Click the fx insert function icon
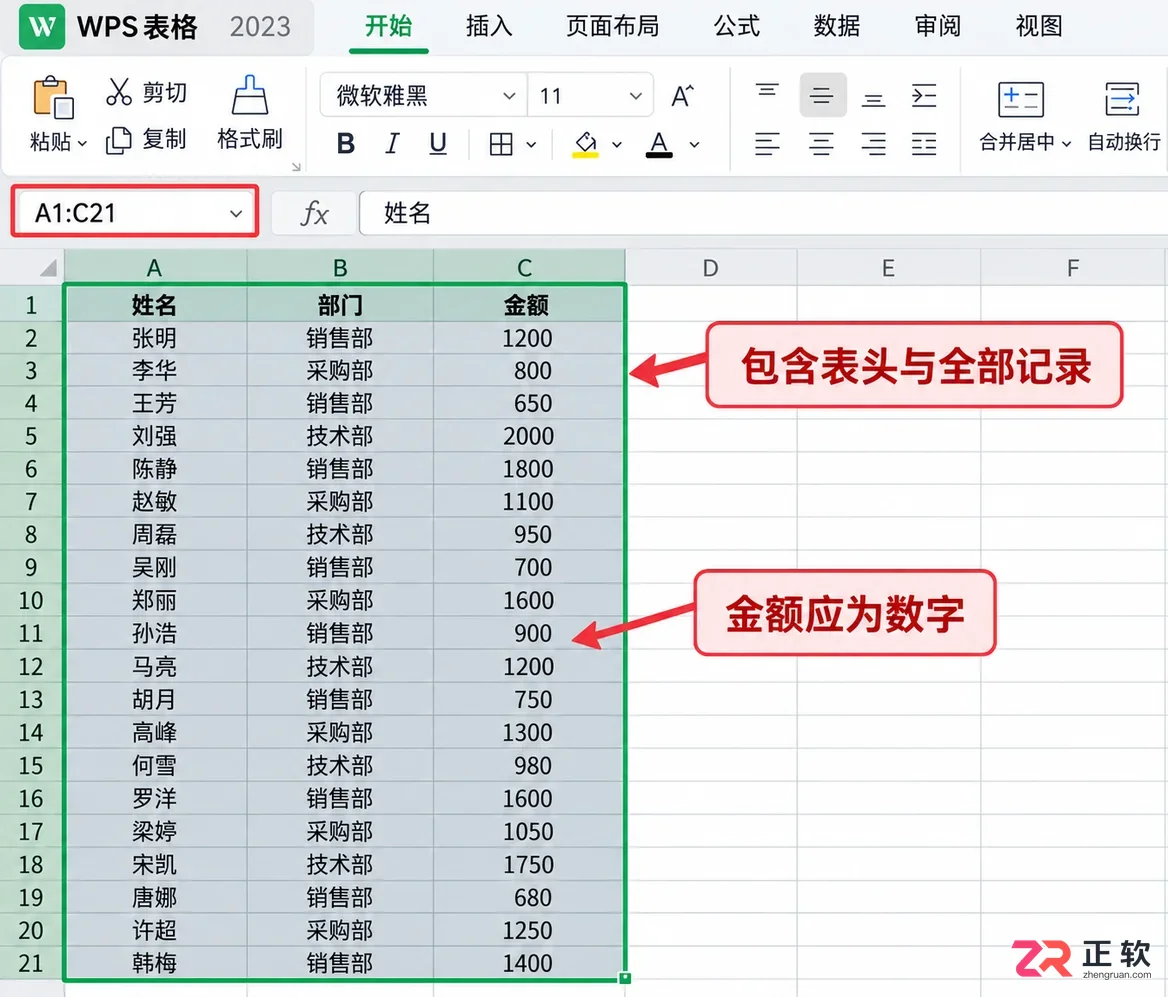 point(314,214)
